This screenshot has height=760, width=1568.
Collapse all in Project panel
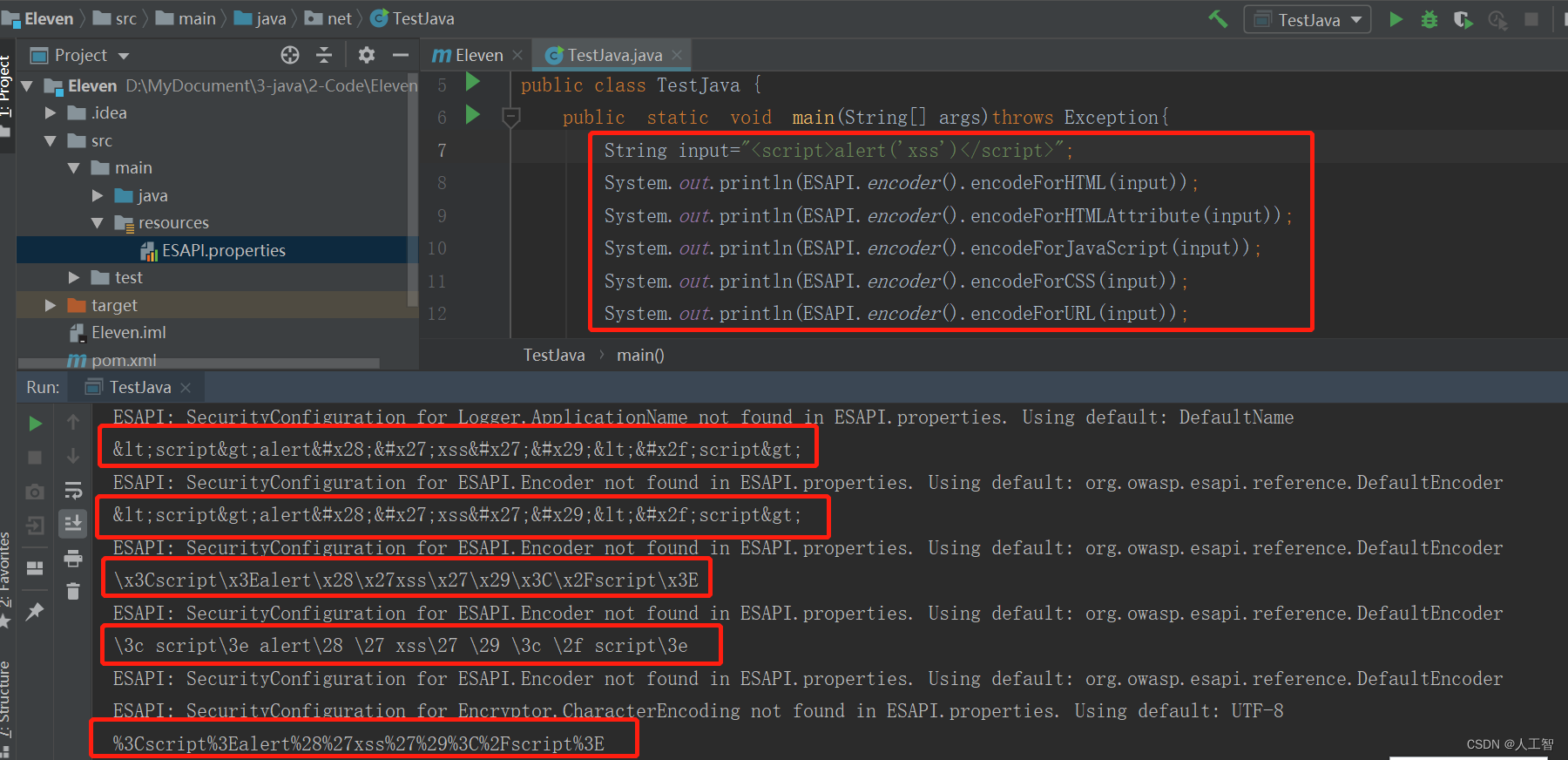[324, 55]
